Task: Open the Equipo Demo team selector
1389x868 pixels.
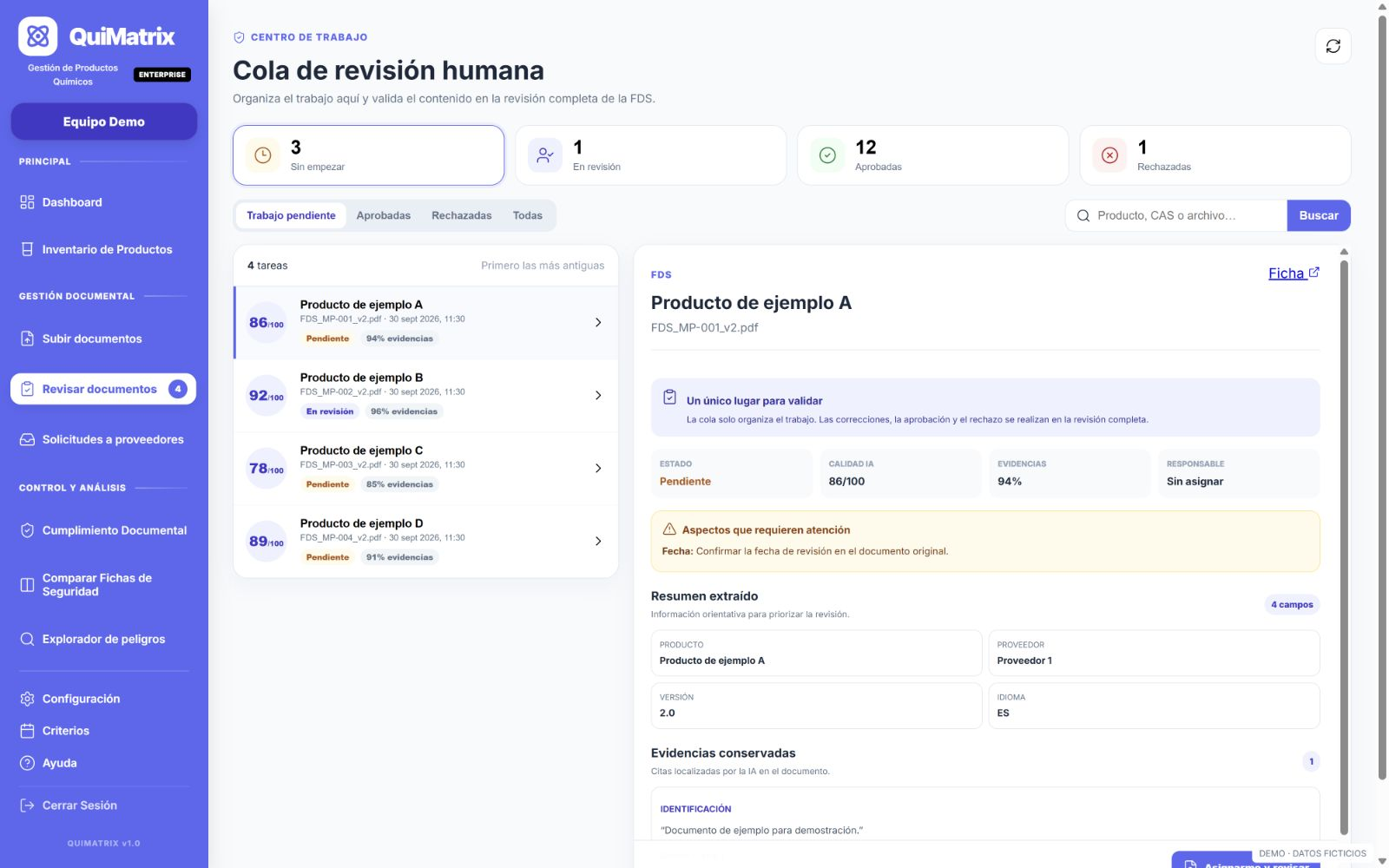Action: [104, 122]
